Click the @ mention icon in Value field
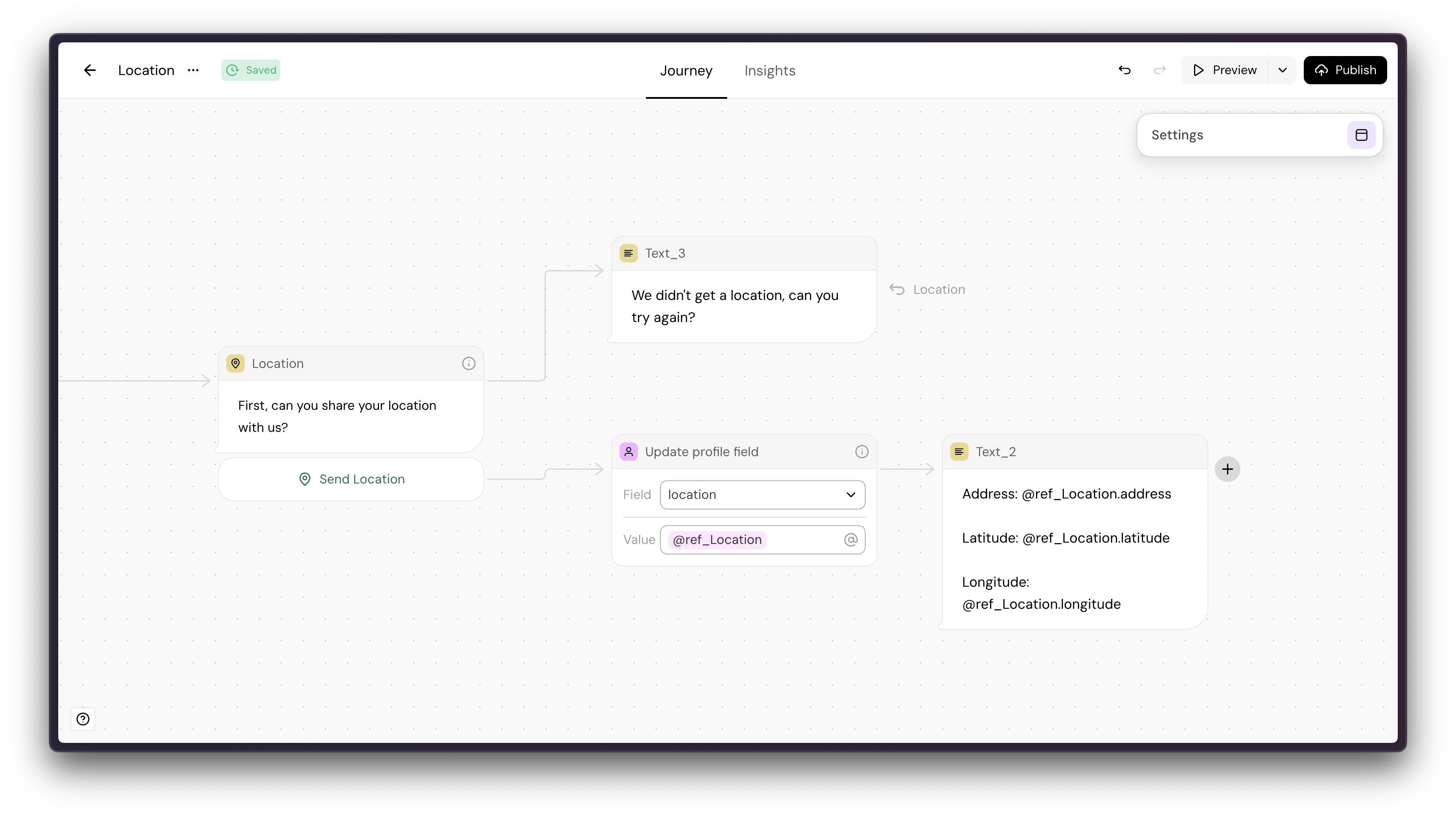1456x817 pixels. pyautogui.click(x=851, y=540)
